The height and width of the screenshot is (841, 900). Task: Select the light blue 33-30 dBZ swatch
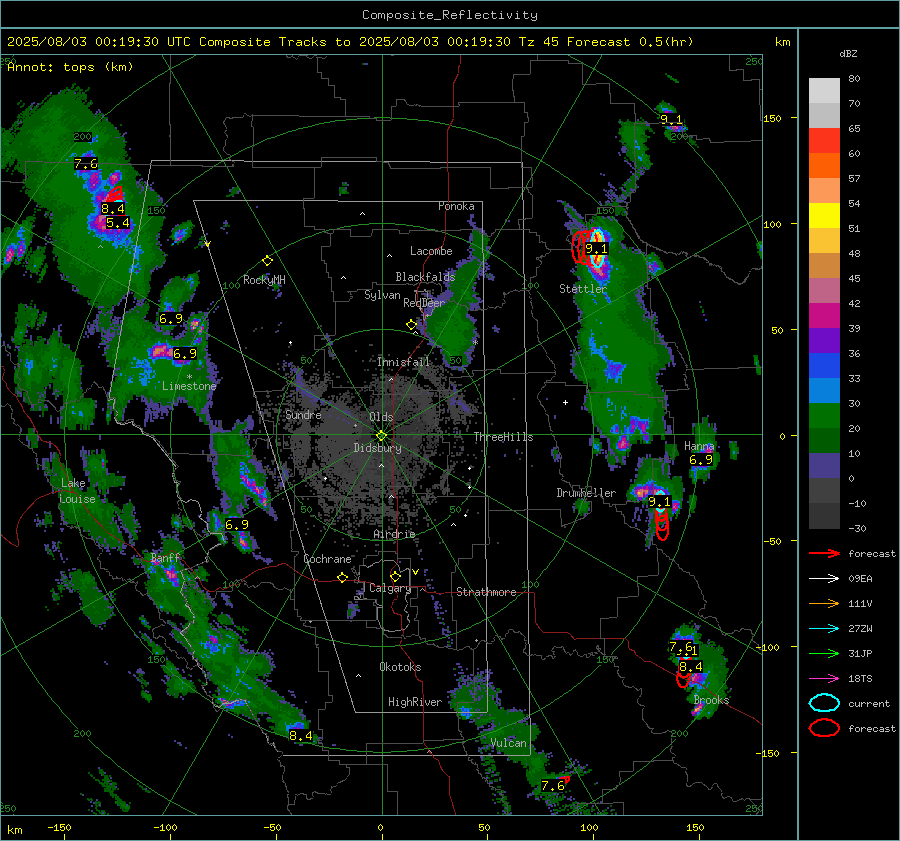tap(824, 391)
